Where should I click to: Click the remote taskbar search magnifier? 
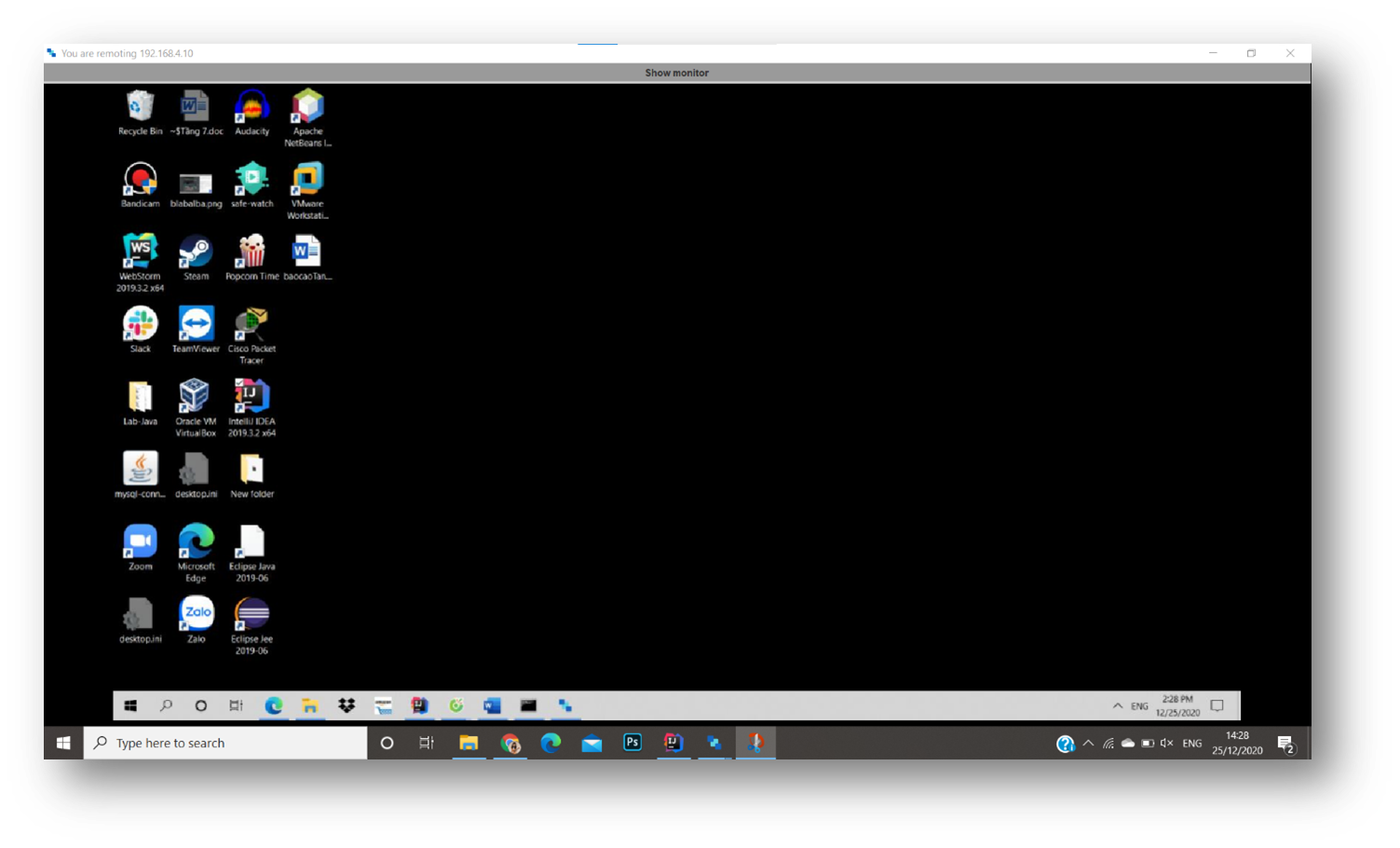click(x=166, y=705)
